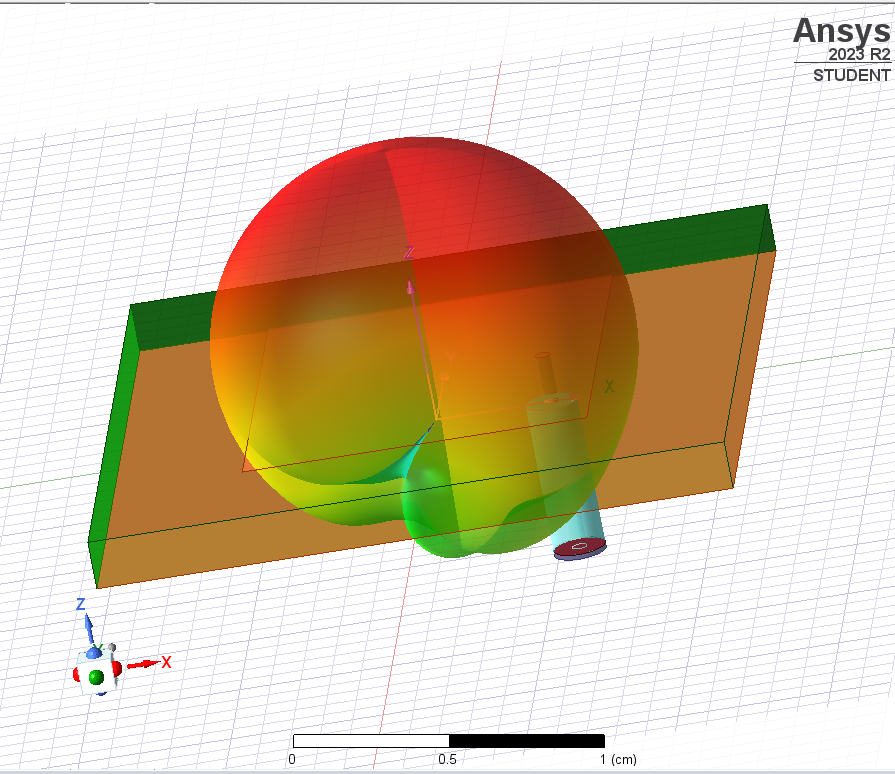Click the green X axis label near the feed

[x=609, y=387]
